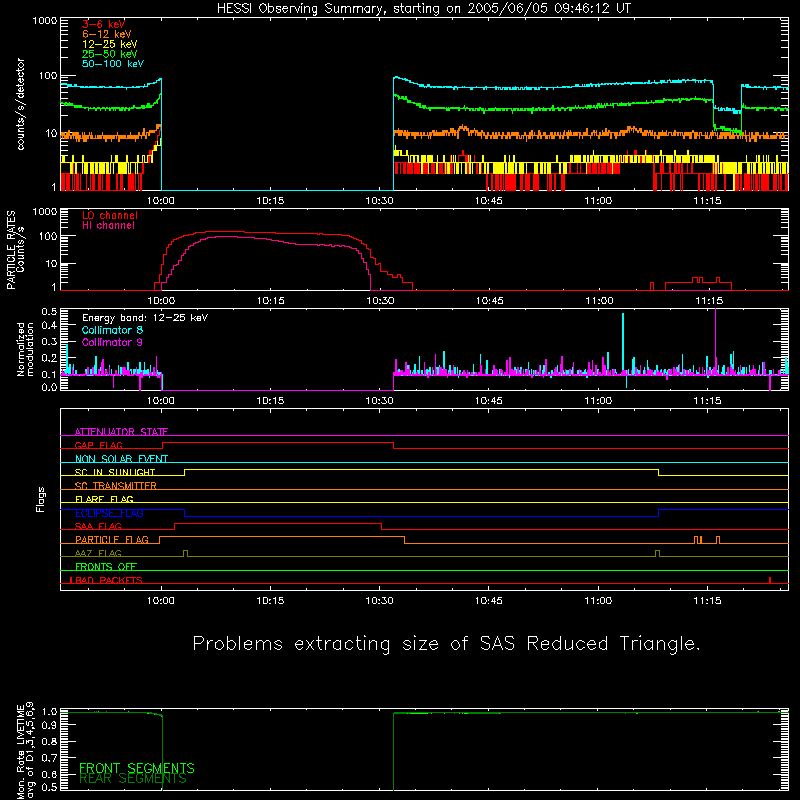This screenshot has width=800, height=800.
Task: Click the '11:00' tick under the modulation plot
Action: [598, 401]
